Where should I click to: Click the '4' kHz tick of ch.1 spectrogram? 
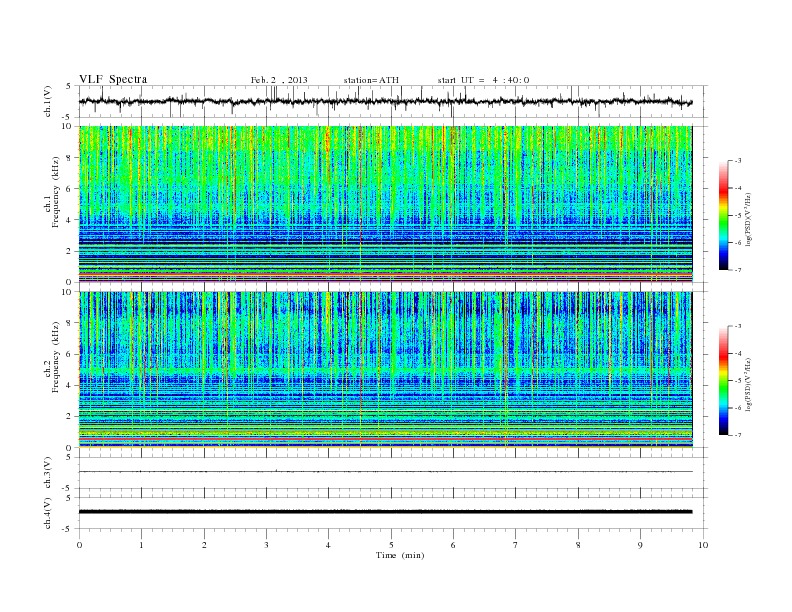pyautogui.click(x=70, y=220)
